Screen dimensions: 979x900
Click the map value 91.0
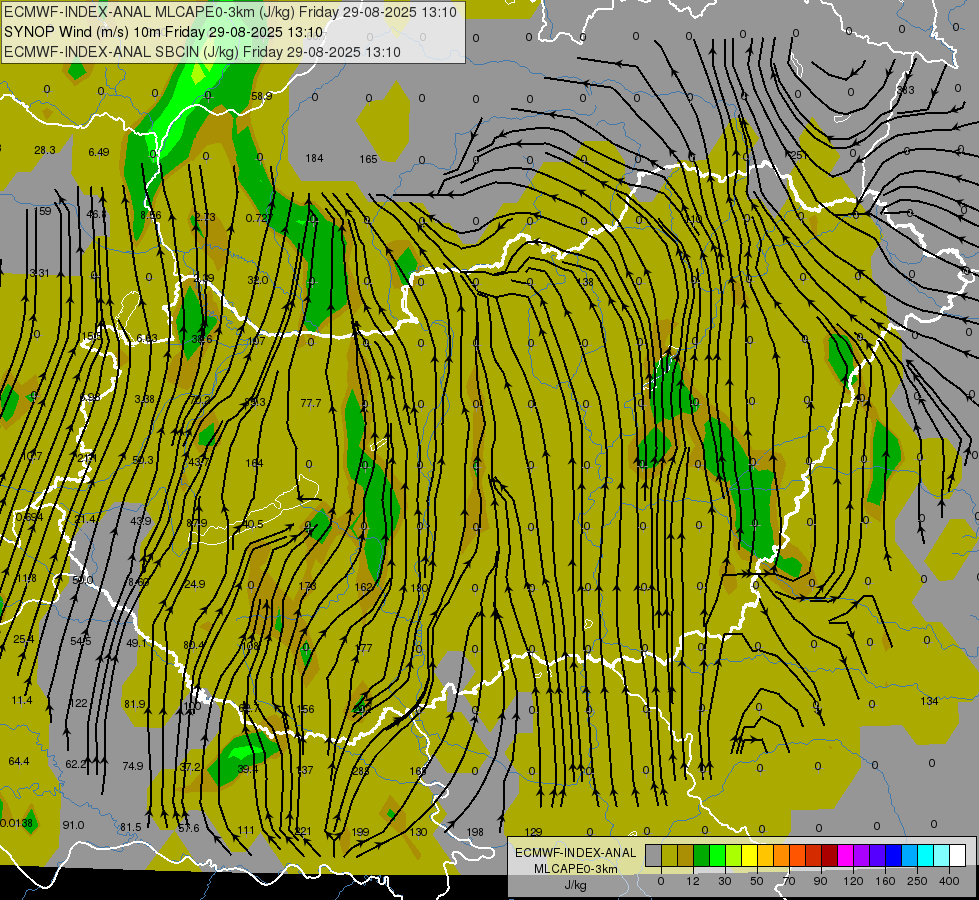pos(73,825)
